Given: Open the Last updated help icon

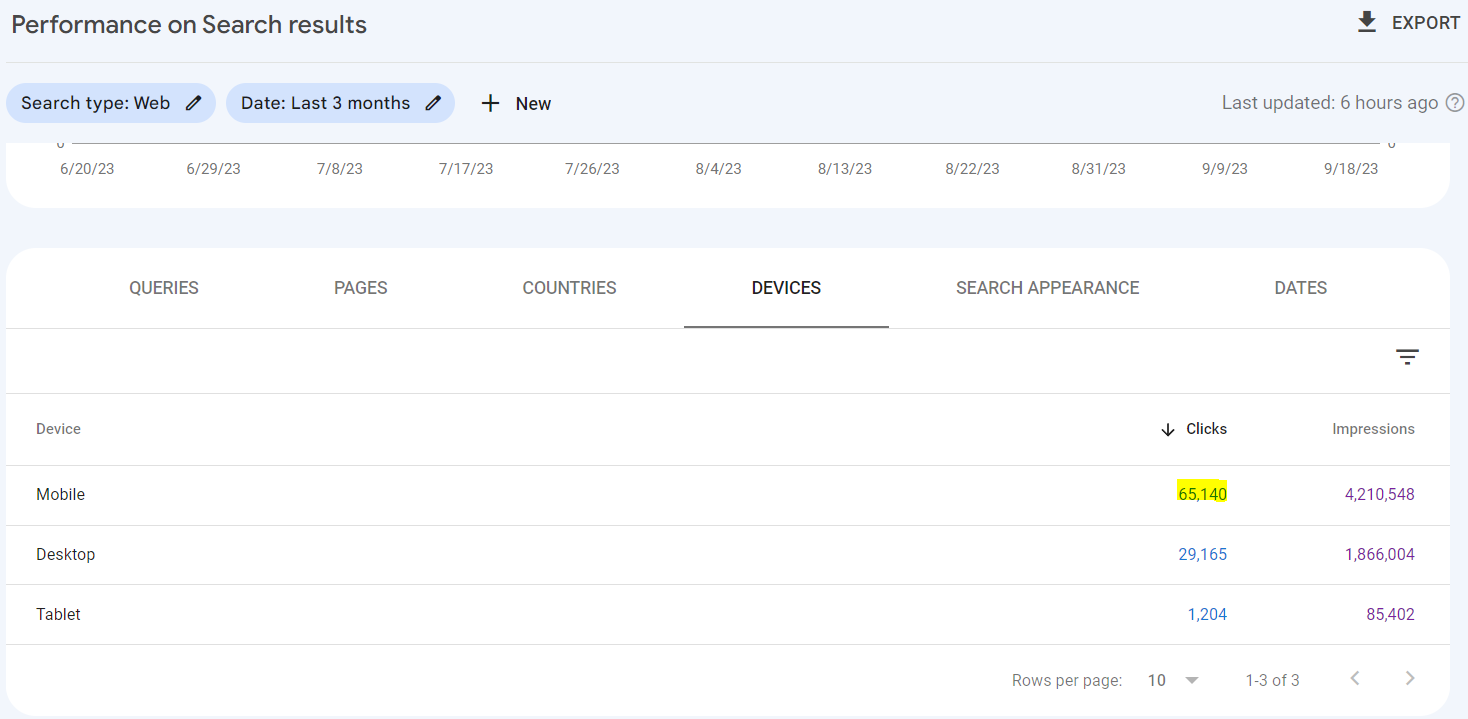Looking at the screenshot, I should 1455,103.
